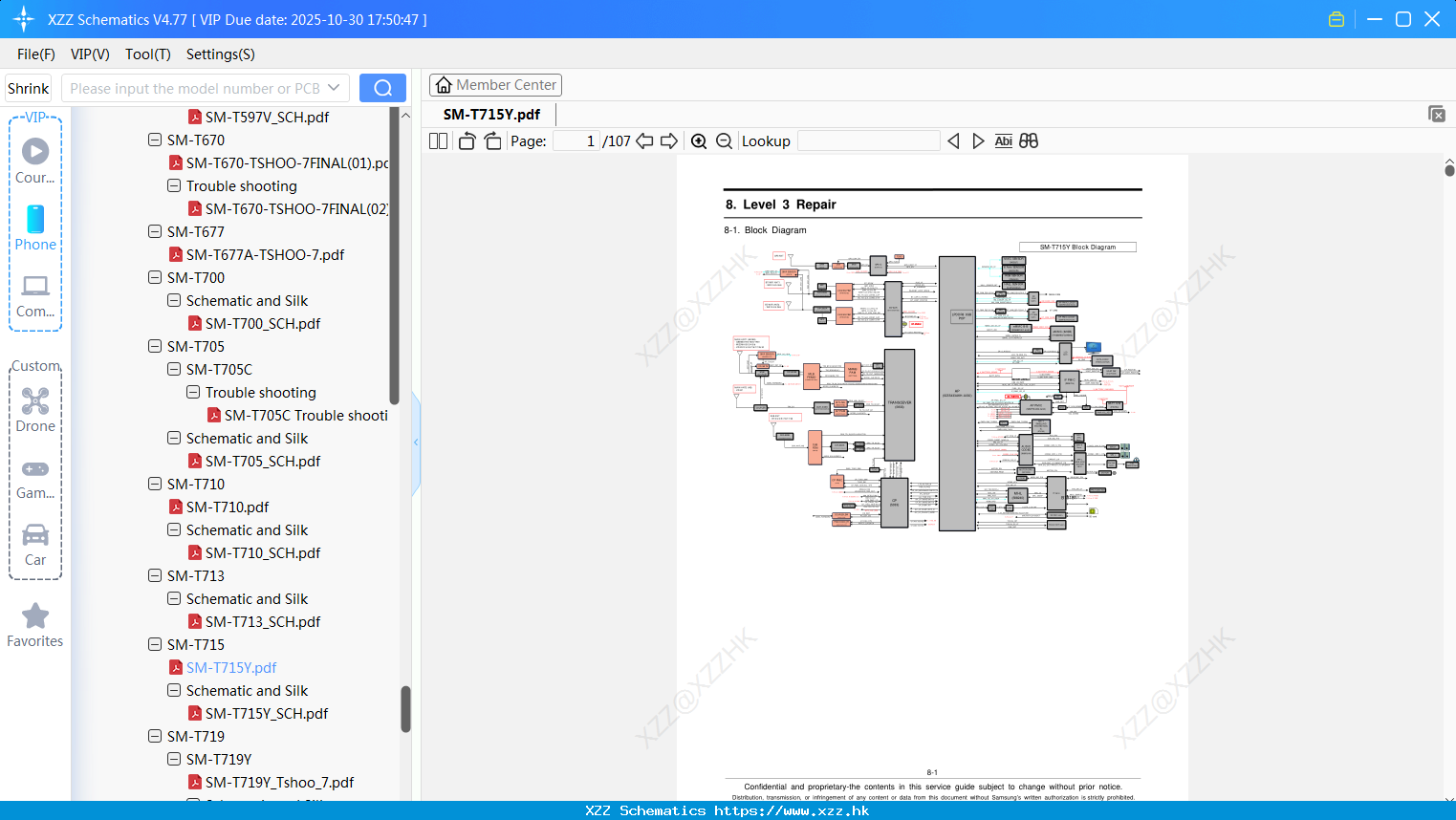Zoom in on the PDF

pyautogui.click(x=699, y=141)
